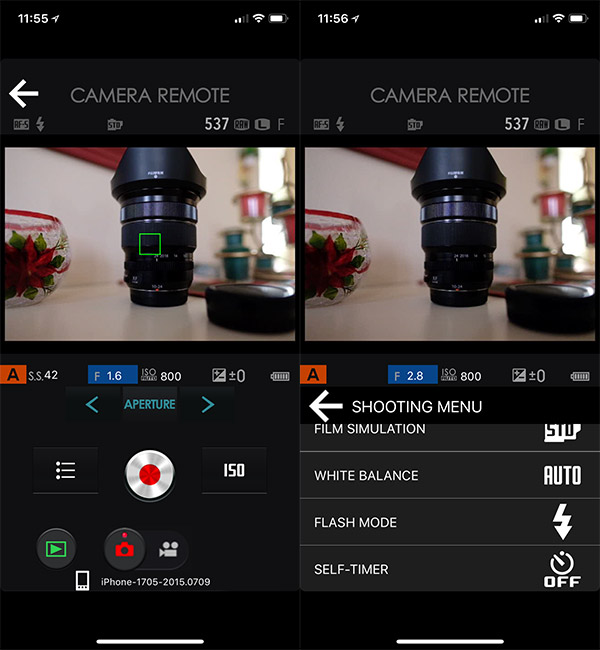This screenshot has width=600, height=650.
Task: Tap the F 2.8 aperture value in right screen
Action: point(410,376)
